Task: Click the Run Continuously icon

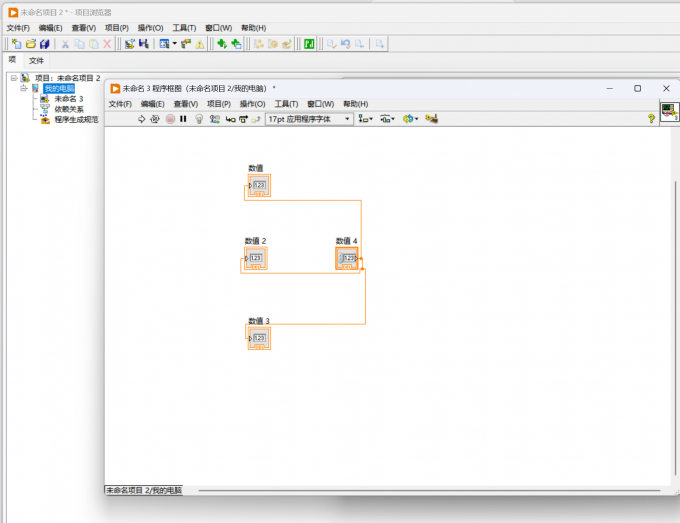Action: coord(155,119)
